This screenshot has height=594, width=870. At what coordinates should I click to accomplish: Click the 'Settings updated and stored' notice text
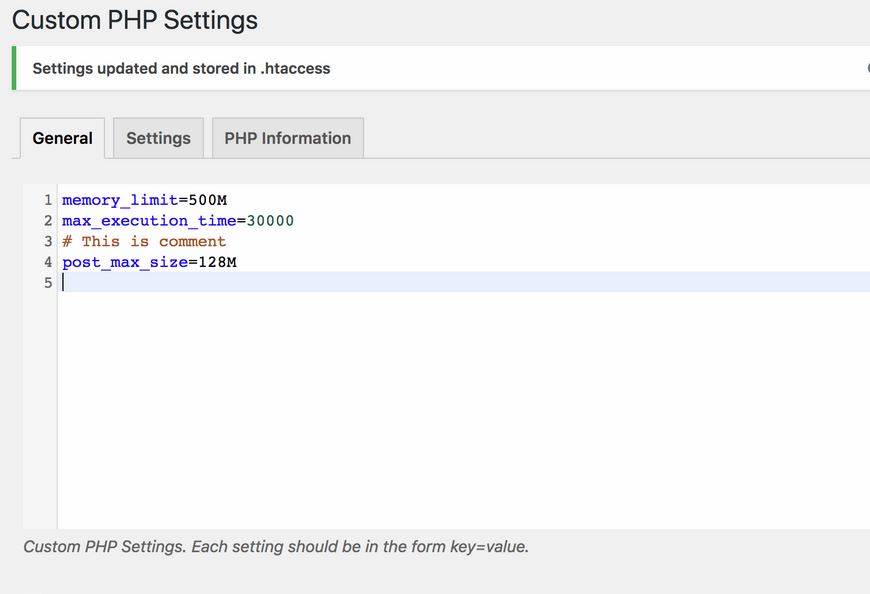click(181, 68)
